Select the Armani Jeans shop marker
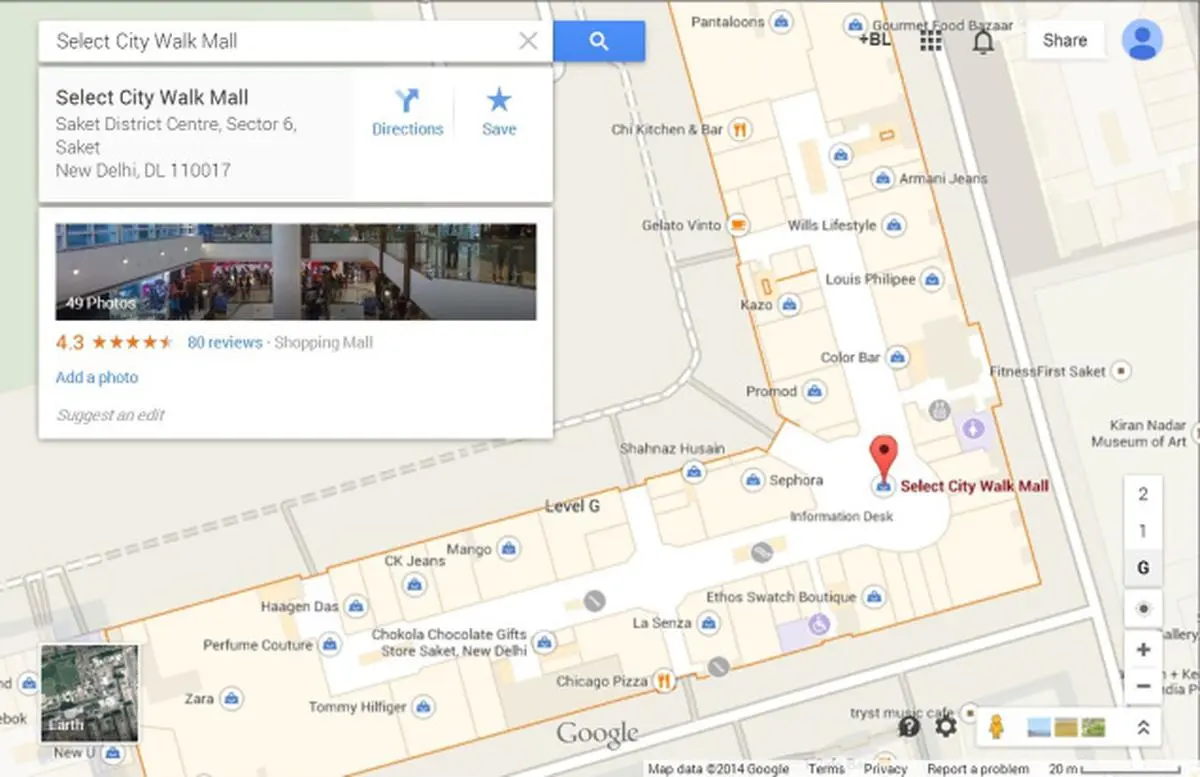Viewport: 1200px width, 777px height. tap(882, 179)
